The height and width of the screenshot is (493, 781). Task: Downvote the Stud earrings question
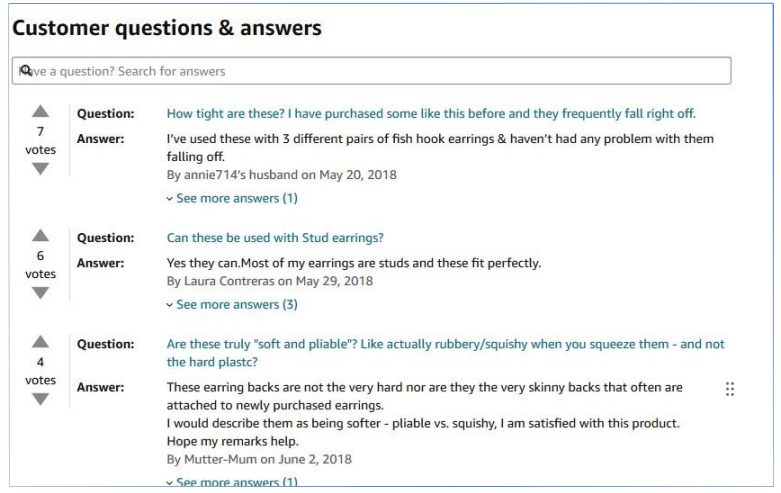40,293
